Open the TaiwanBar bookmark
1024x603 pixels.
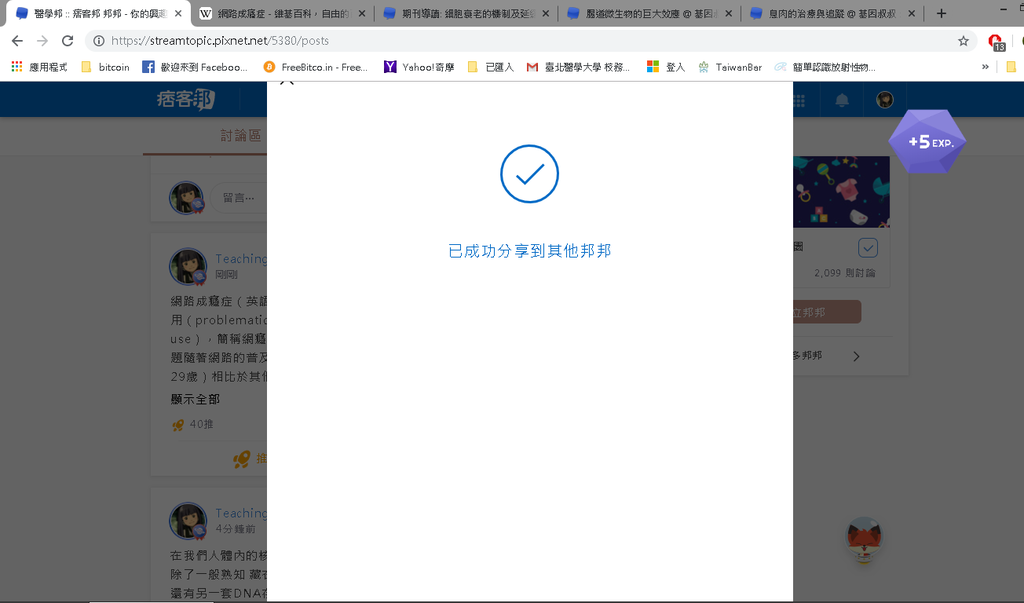pyautogui.click(x=729, y=67)
